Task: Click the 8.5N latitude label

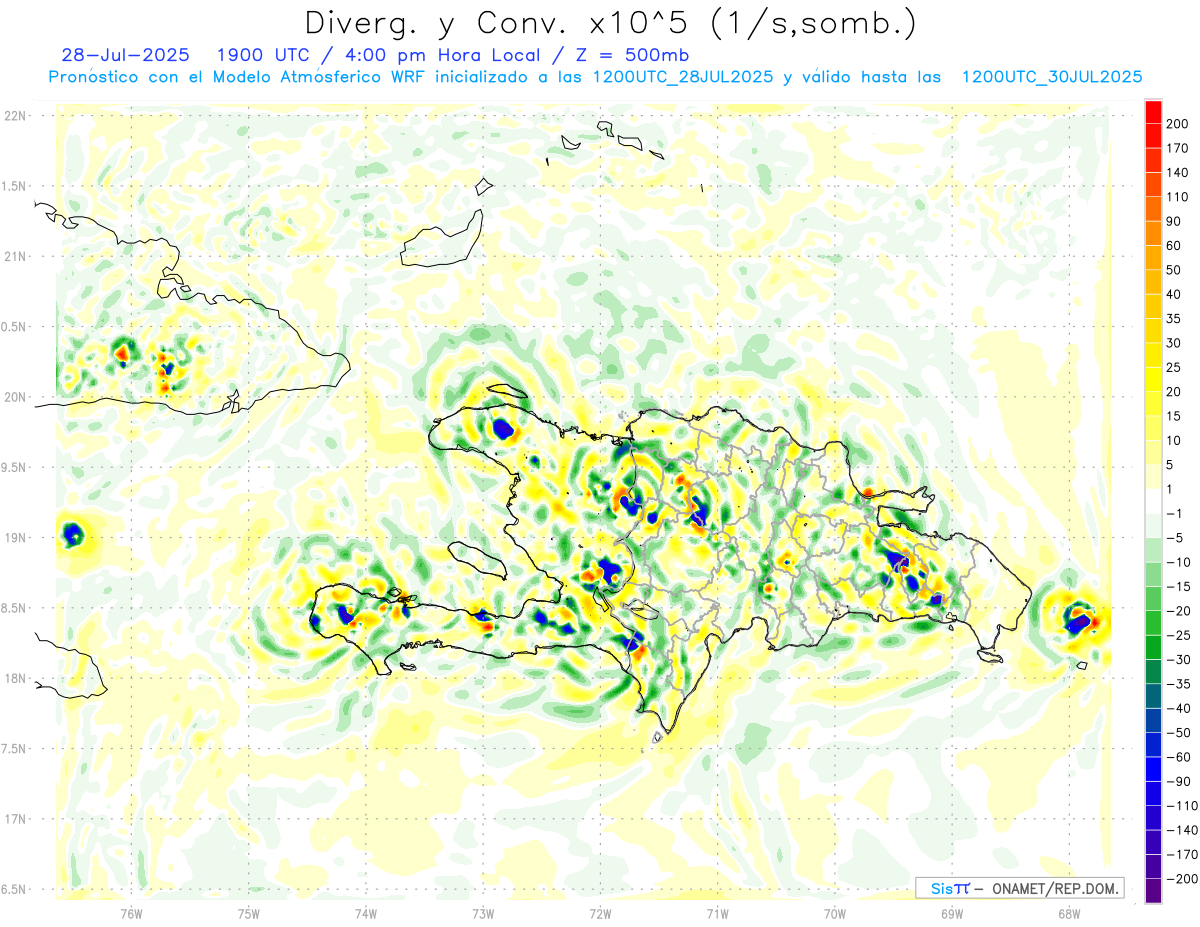Action: pos(15,608)
